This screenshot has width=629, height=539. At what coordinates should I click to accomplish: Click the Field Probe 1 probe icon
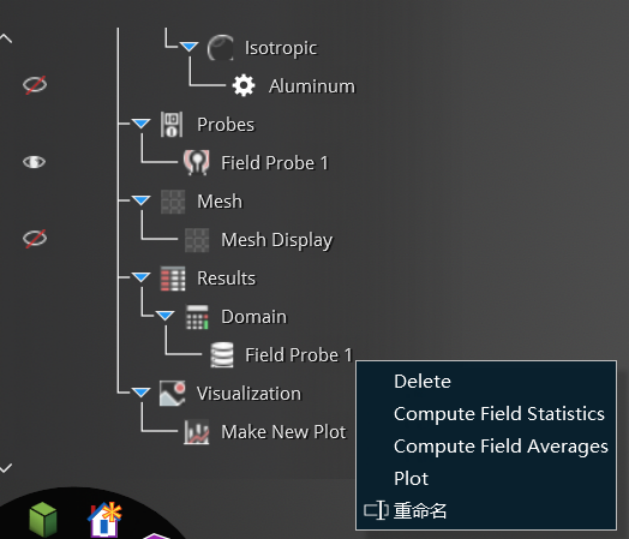196,162
